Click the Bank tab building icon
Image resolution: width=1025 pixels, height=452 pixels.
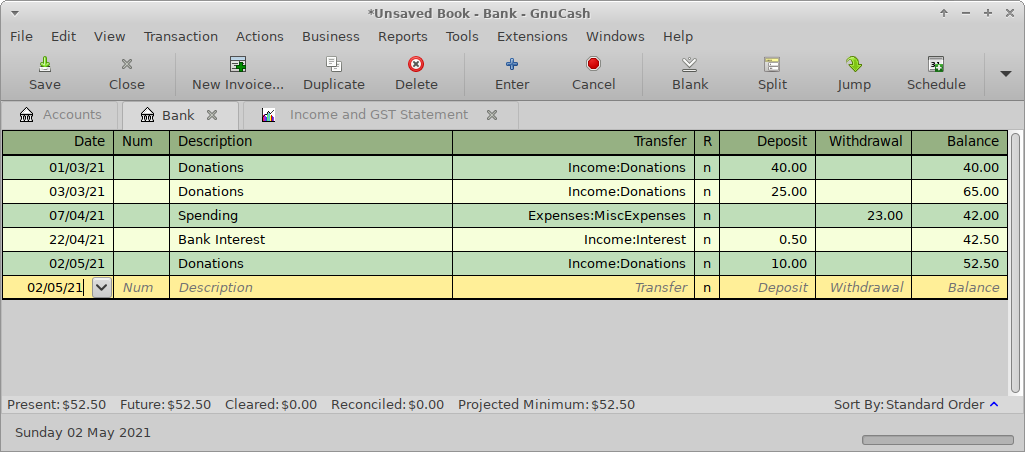pyautogui.click(x=148, y=115)
